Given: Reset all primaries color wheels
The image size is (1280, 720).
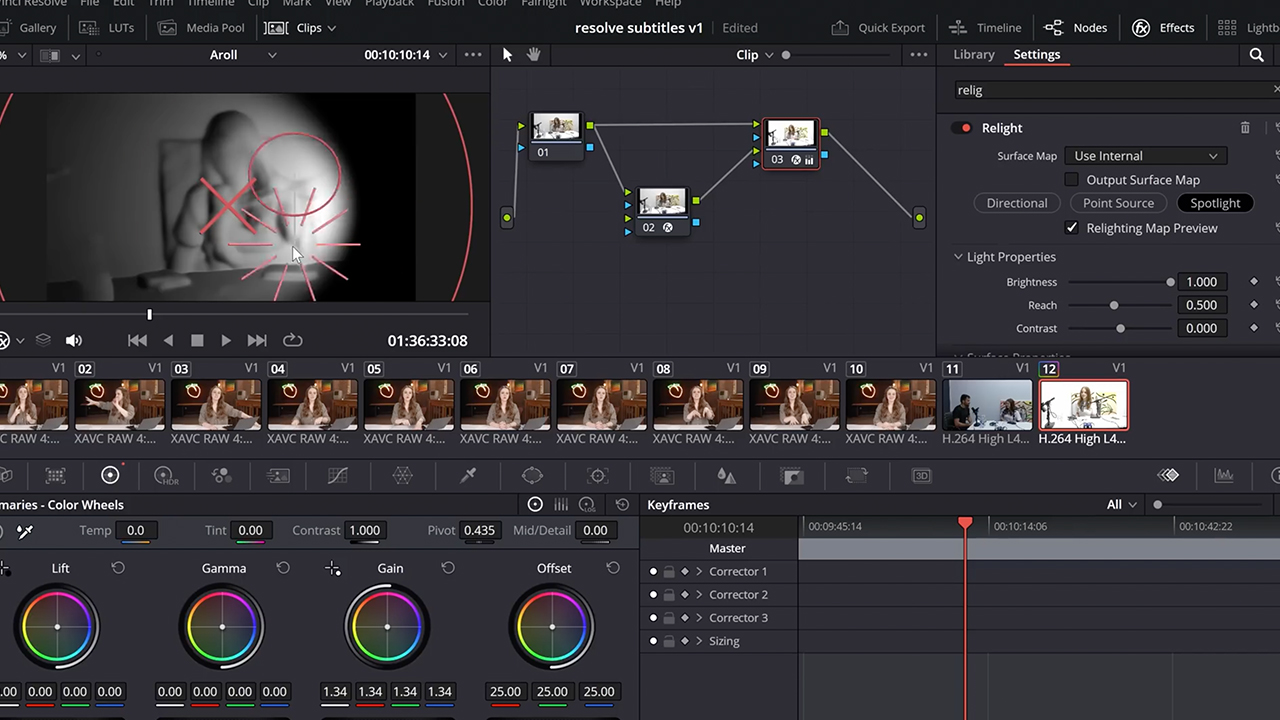Looking at the screenshot, I should point(623,505).
